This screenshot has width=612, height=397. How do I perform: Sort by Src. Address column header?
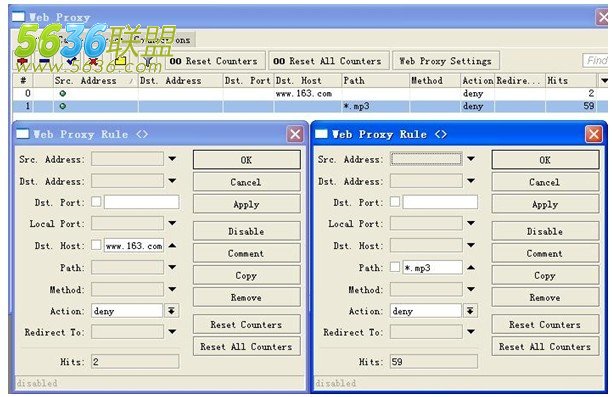coord(95,81)
